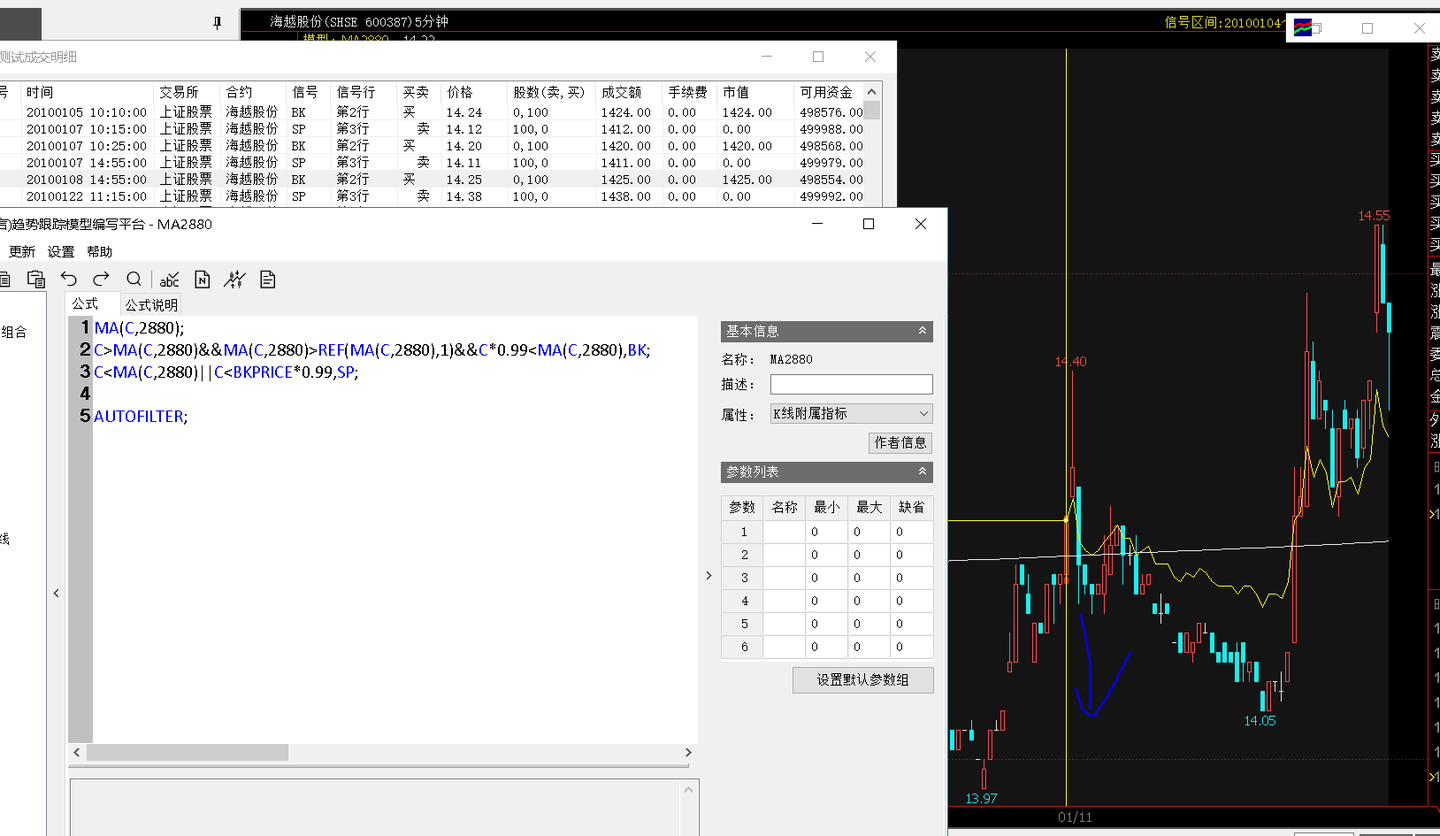Click the 海越股份(SHSE 600387)5分钟 chart title

[359, 21]
